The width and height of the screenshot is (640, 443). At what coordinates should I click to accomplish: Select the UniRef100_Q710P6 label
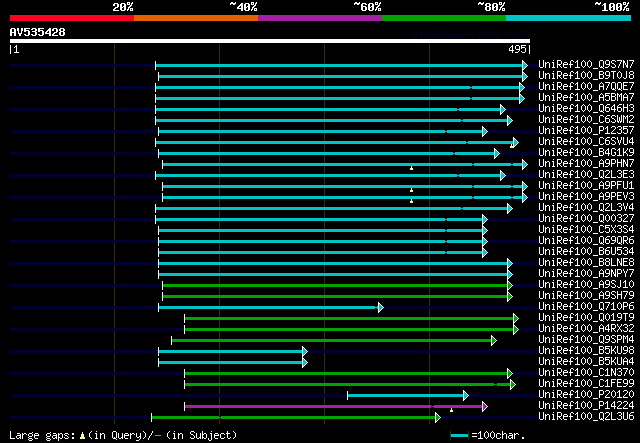coord(586,307)
